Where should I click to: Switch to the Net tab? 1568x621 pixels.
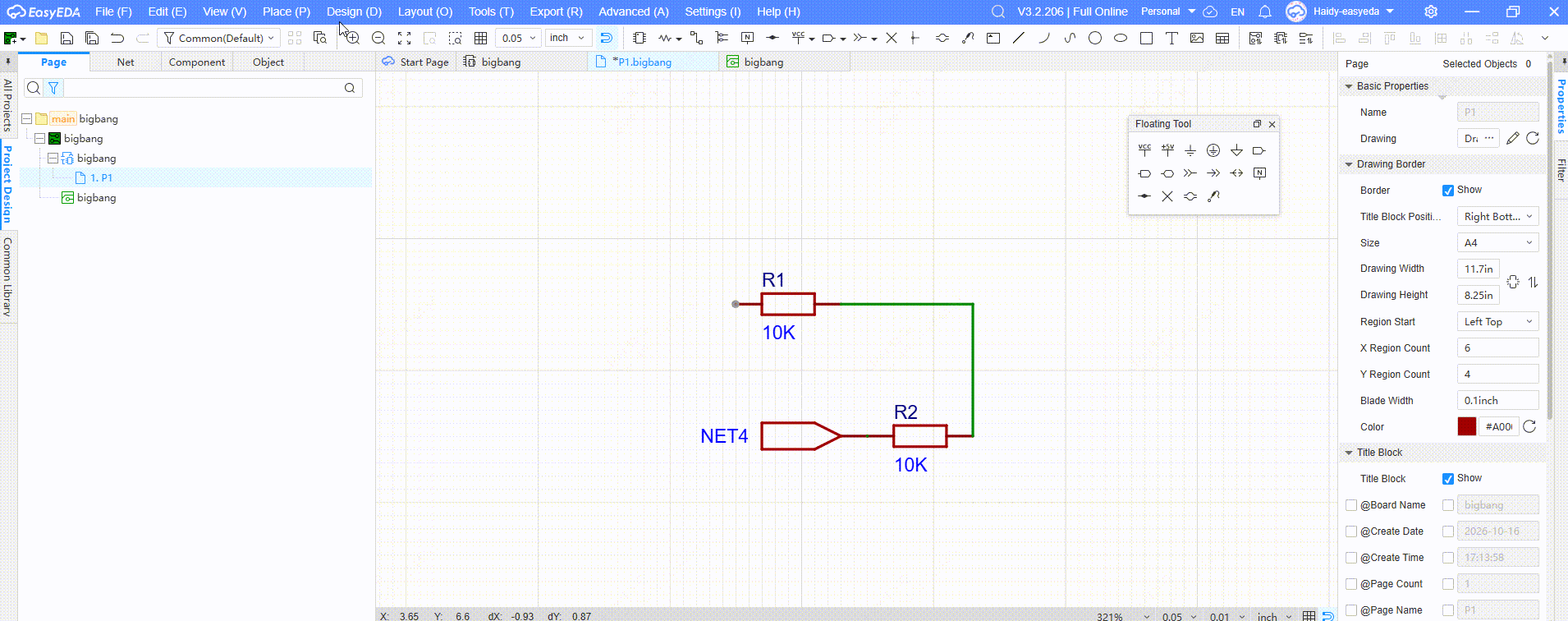pos(126,62)
